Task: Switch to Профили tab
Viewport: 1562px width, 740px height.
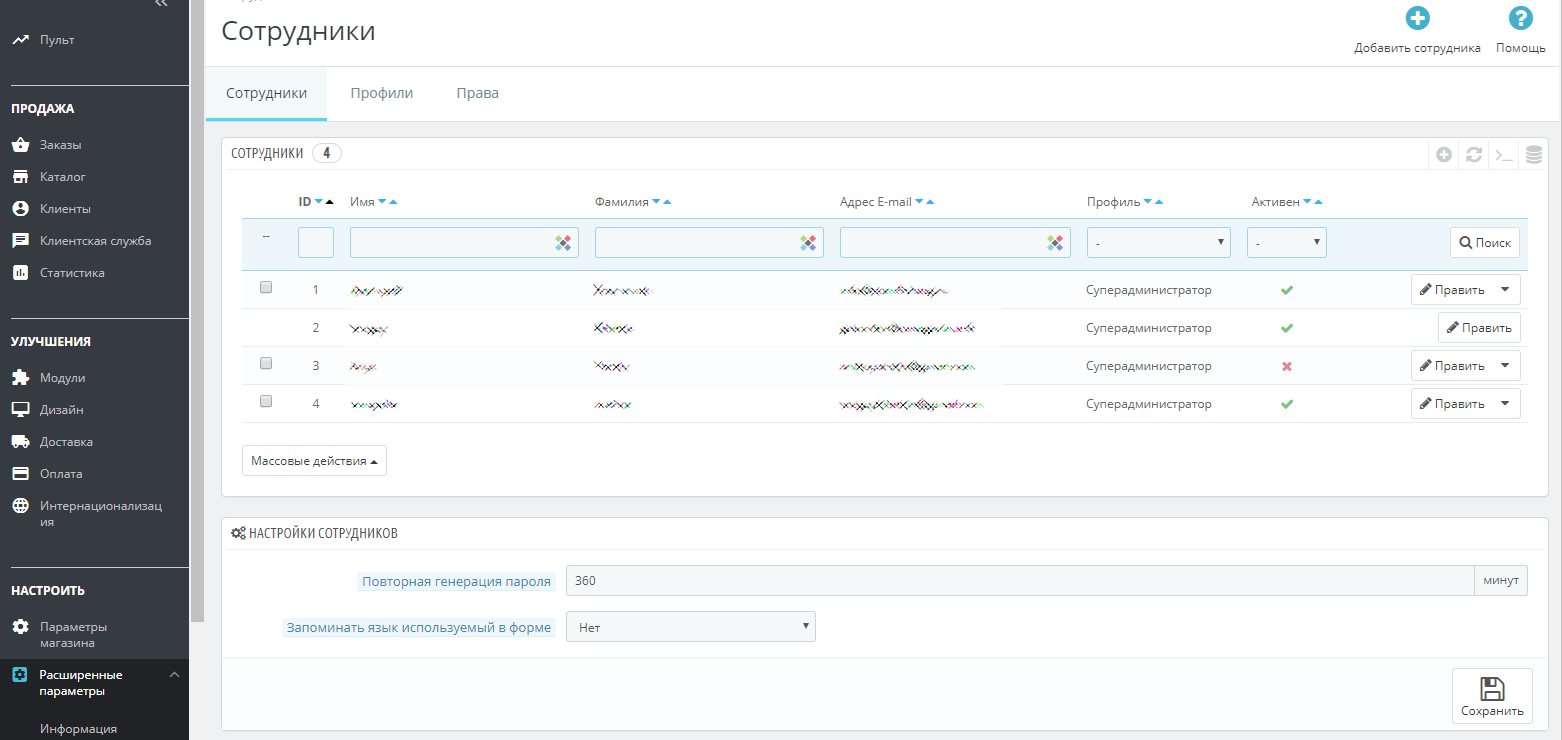Action: (x=381, y=93)
